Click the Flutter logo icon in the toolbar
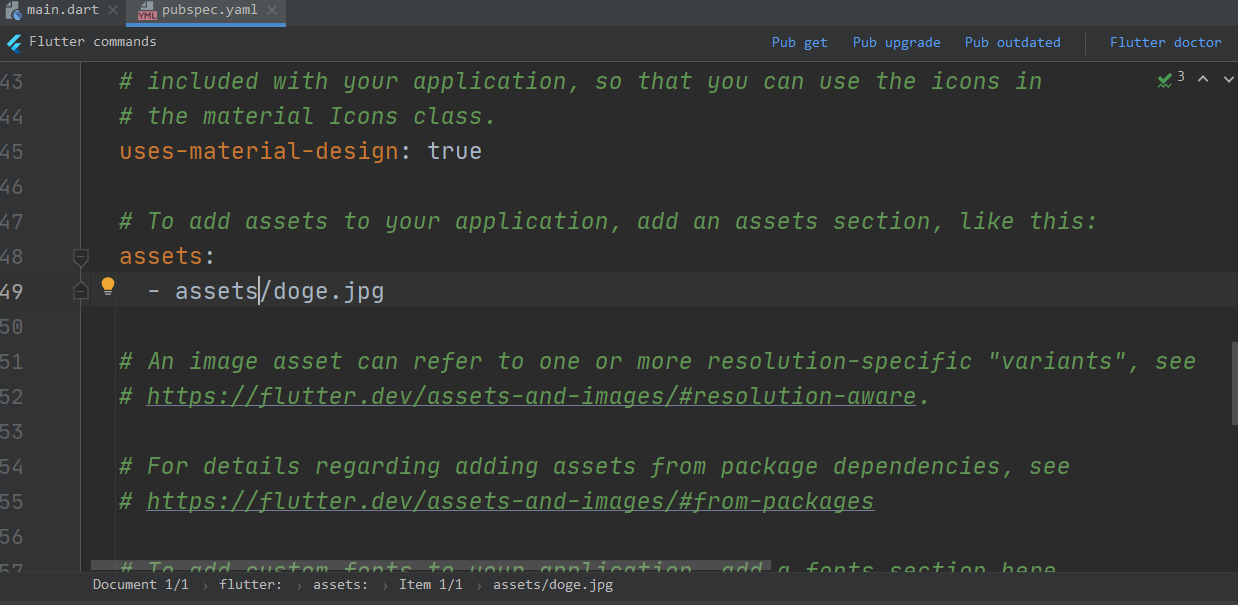Image resolution: width=1238 pixels, height=605 pixels. (x=13, y=42)
